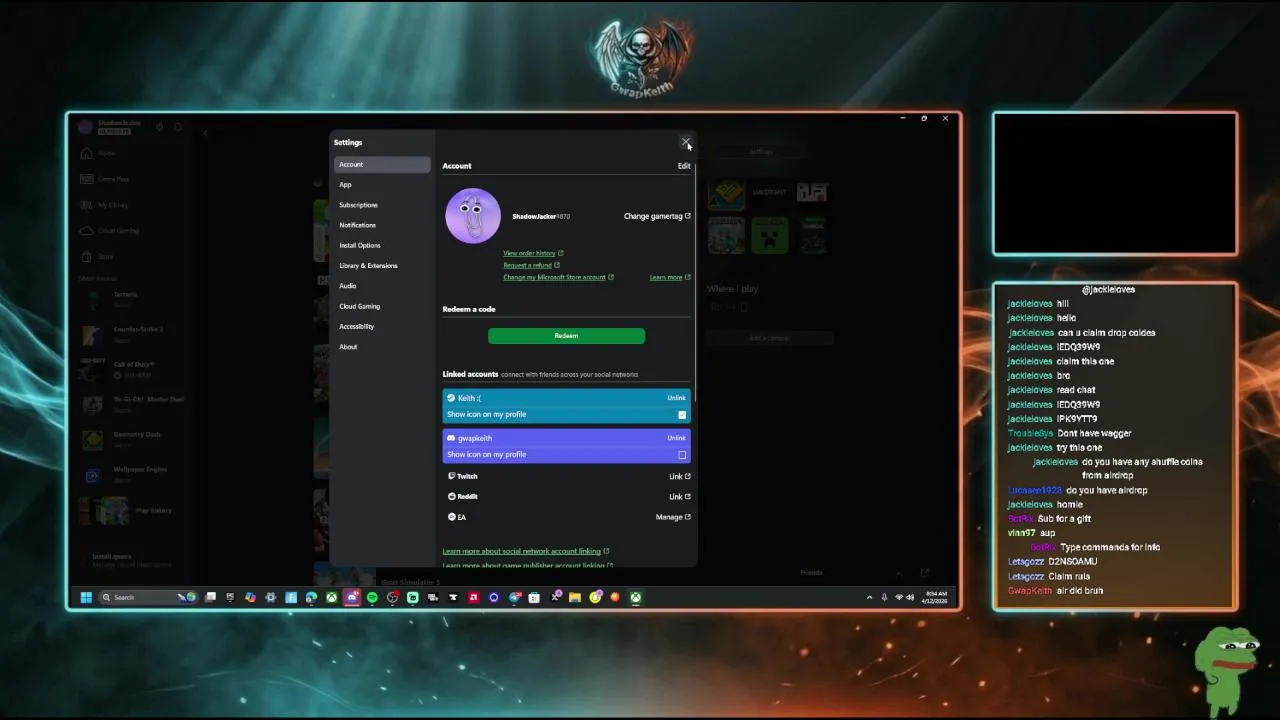Viewport: 1280px width, 720px height.
Task: Click the volume icon in system tray
Action: pyautogui.click(x=911, y=597)
